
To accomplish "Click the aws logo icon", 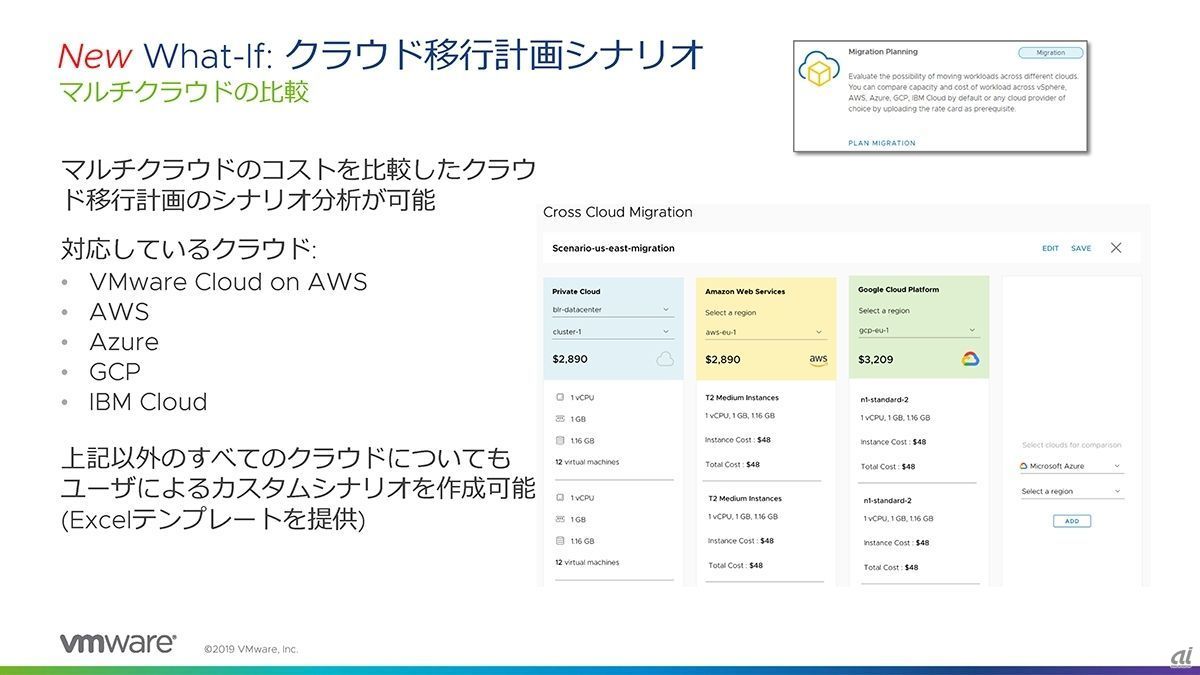I will click(818, 359).
